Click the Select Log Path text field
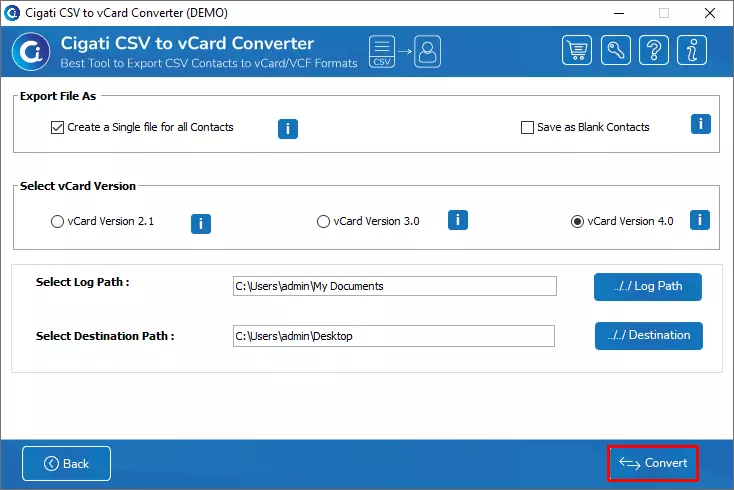 click(395, 286)
